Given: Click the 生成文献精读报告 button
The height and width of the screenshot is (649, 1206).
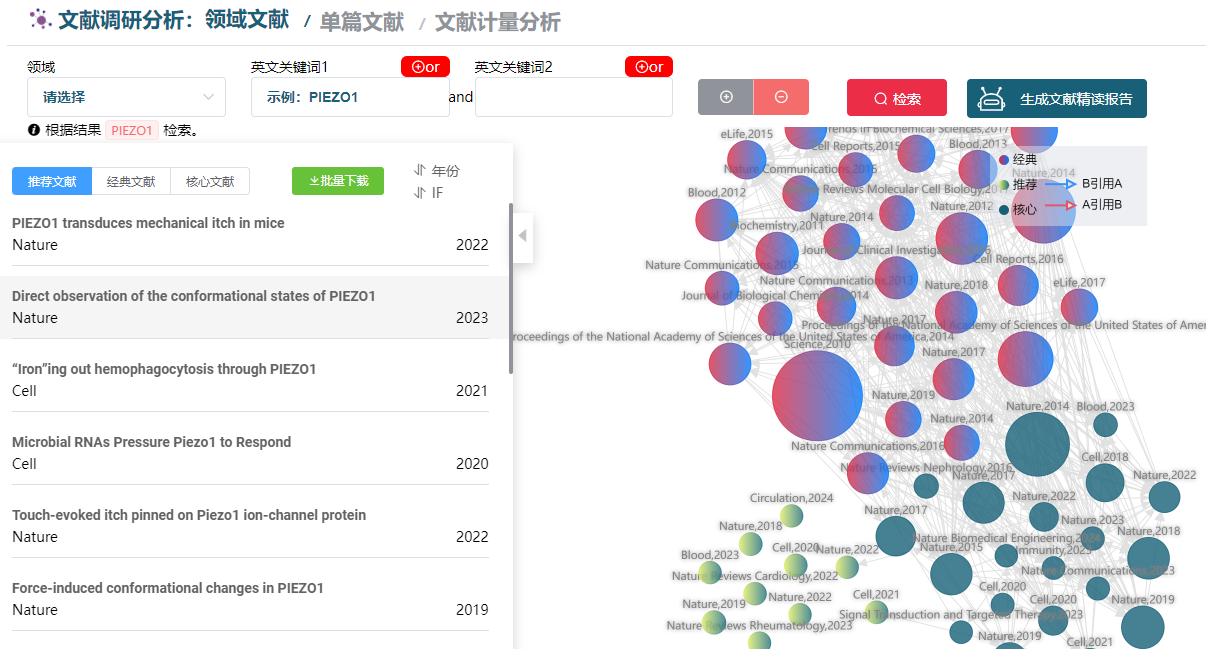Looking at the screenshot, I should (x=1056, y=99).
